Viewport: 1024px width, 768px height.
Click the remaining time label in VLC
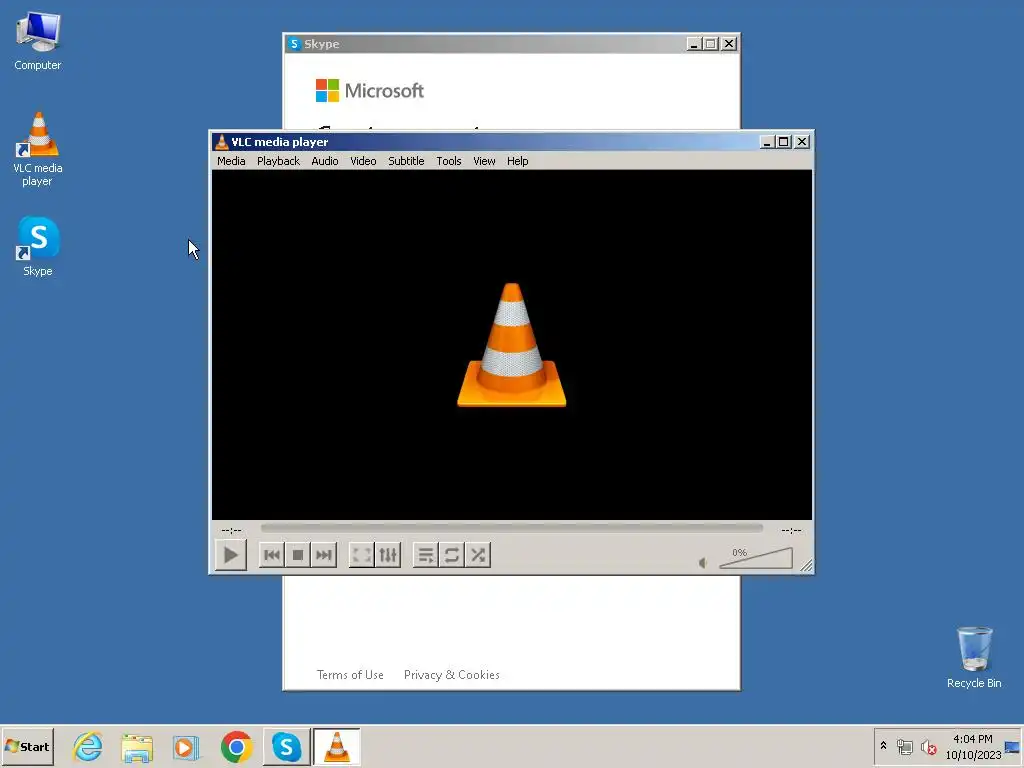[792, 530]
